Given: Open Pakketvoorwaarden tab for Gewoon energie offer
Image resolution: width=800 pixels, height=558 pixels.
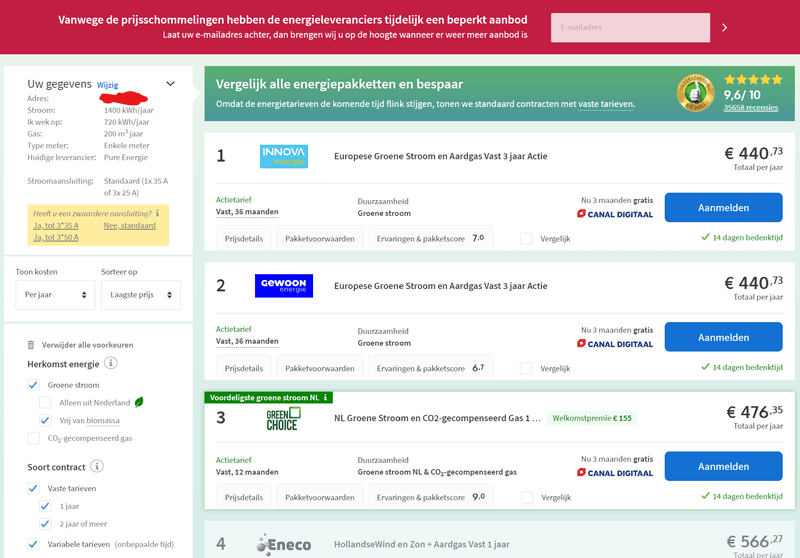Looking at the screenshot, I should (x=320, y=368).
